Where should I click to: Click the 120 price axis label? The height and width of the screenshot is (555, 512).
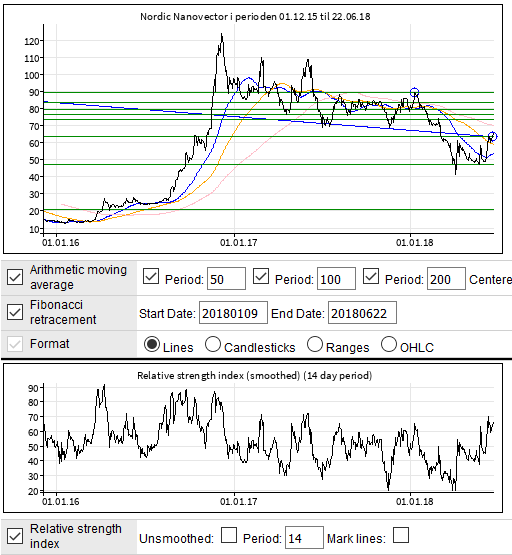[31, 41]
